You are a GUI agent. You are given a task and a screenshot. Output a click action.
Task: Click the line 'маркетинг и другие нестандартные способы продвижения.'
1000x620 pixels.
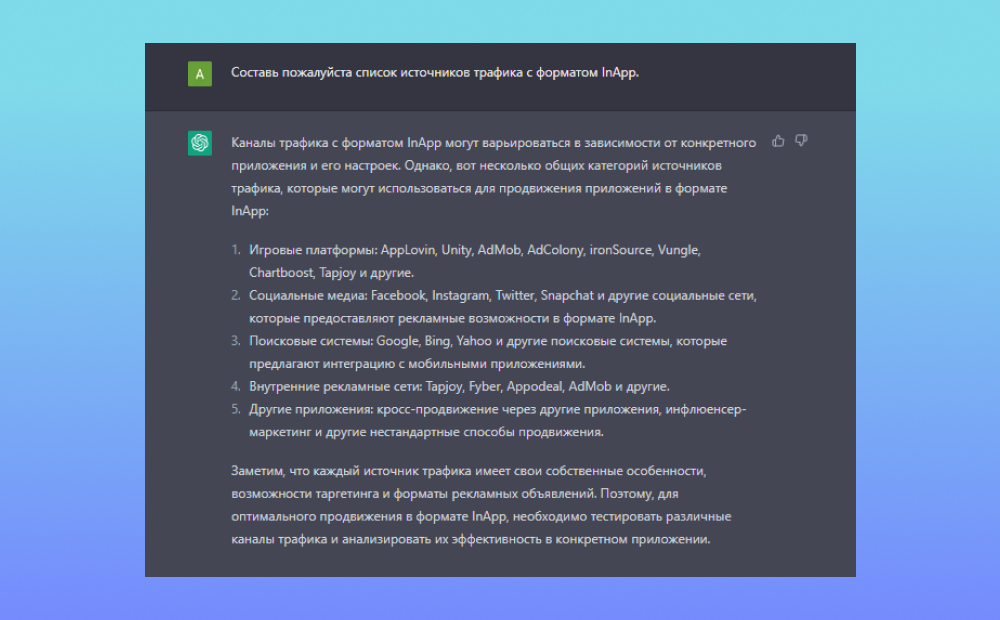pos(426,432)
